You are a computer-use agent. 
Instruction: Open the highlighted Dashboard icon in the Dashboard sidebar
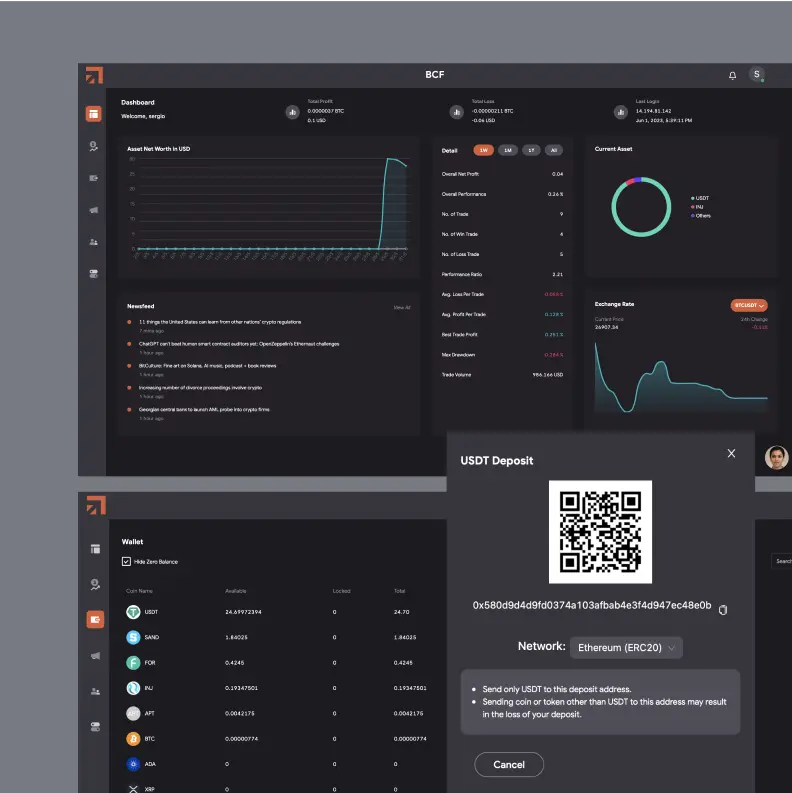coord(94,114)
